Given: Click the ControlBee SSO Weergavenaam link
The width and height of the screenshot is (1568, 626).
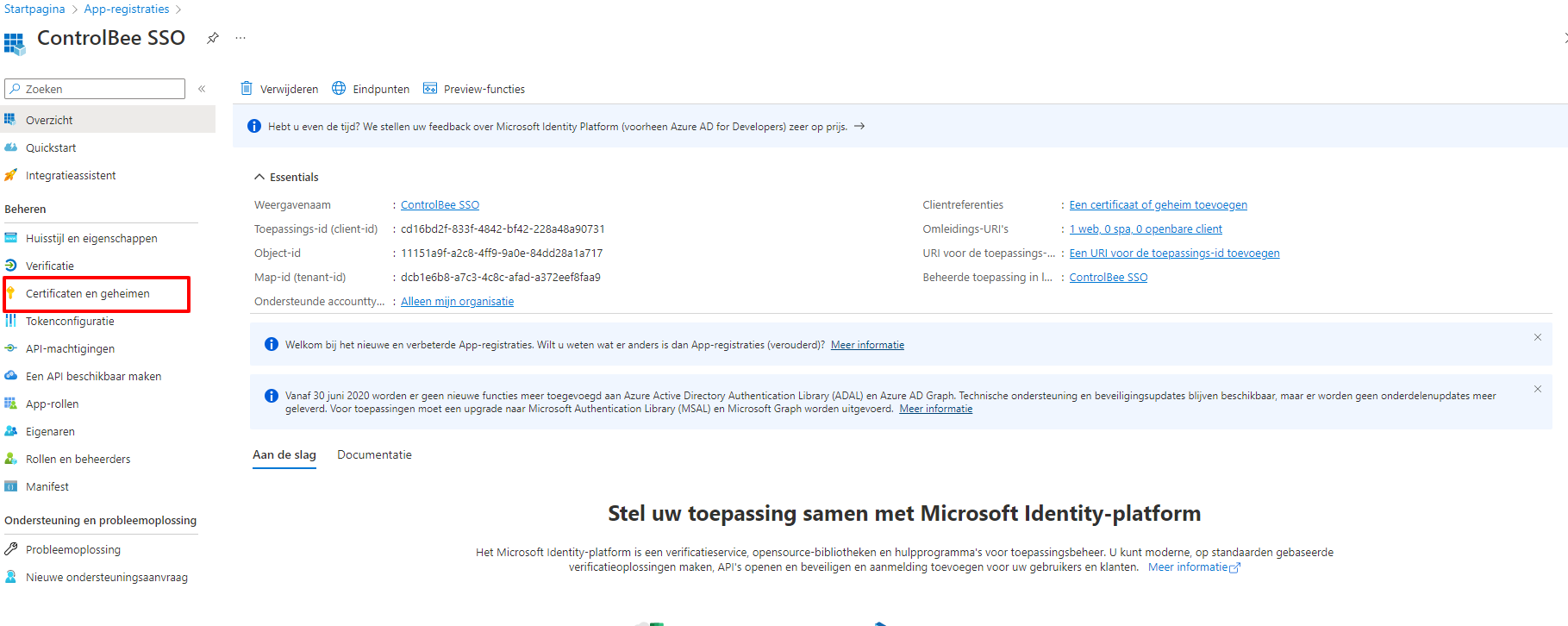Looking at the screenshot, I should [440, 205].
